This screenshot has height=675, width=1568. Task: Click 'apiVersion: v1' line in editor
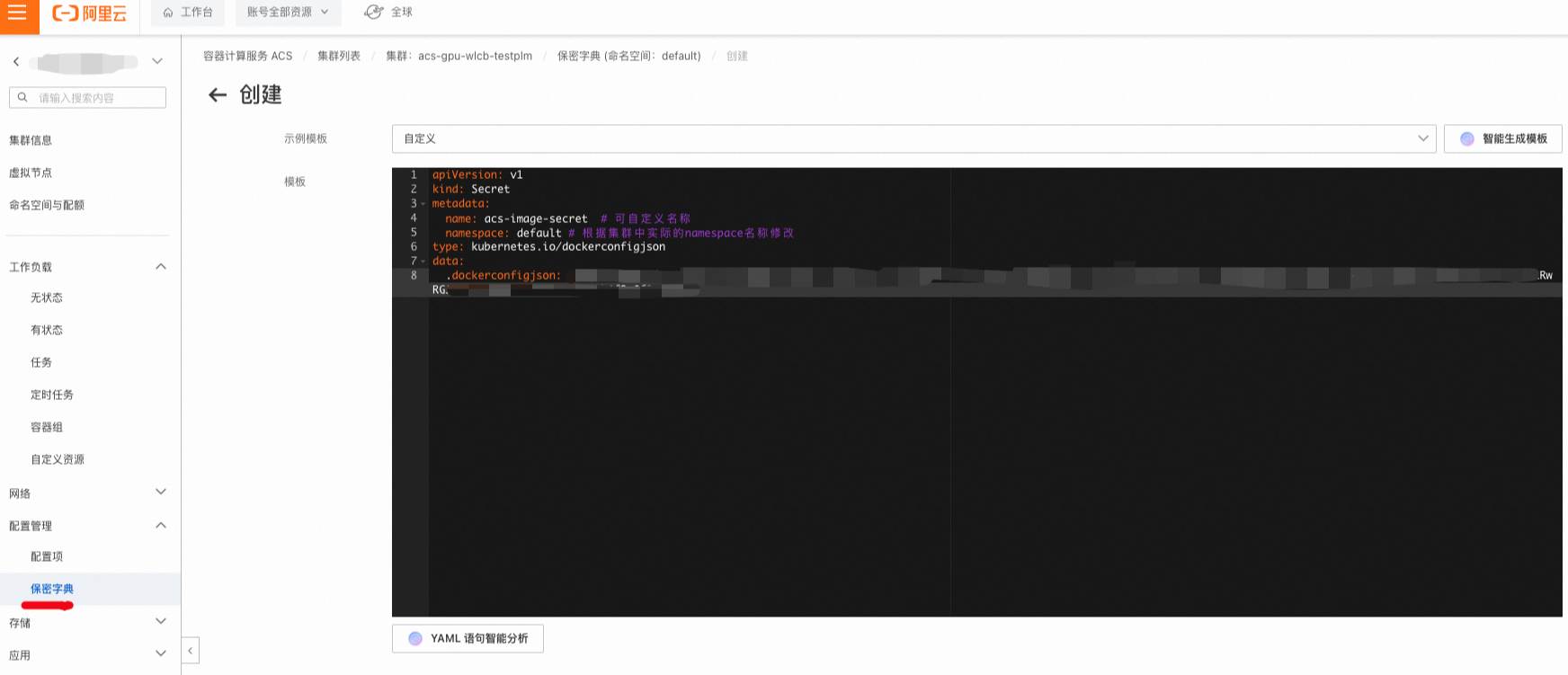(477, 174)
